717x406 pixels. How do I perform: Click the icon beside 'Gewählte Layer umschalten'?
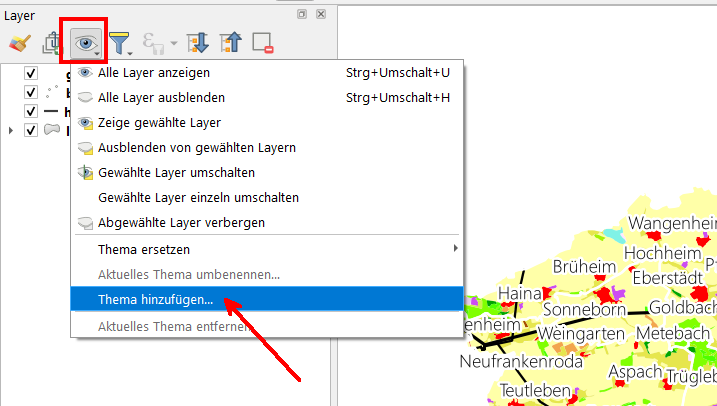pos(85,173)
